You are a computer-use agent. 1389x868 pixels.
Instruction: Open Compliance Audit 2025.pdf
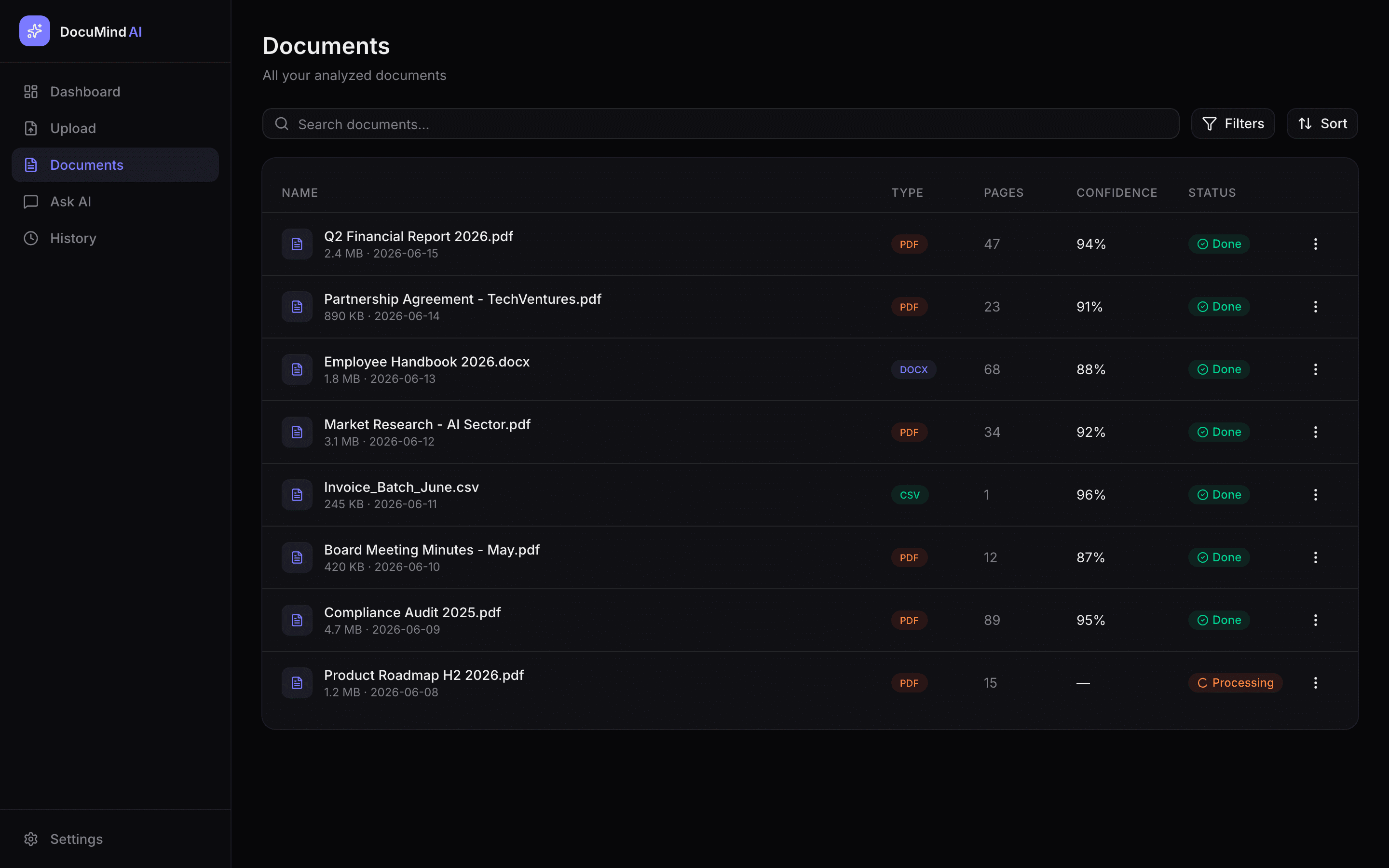click(412, 612)
